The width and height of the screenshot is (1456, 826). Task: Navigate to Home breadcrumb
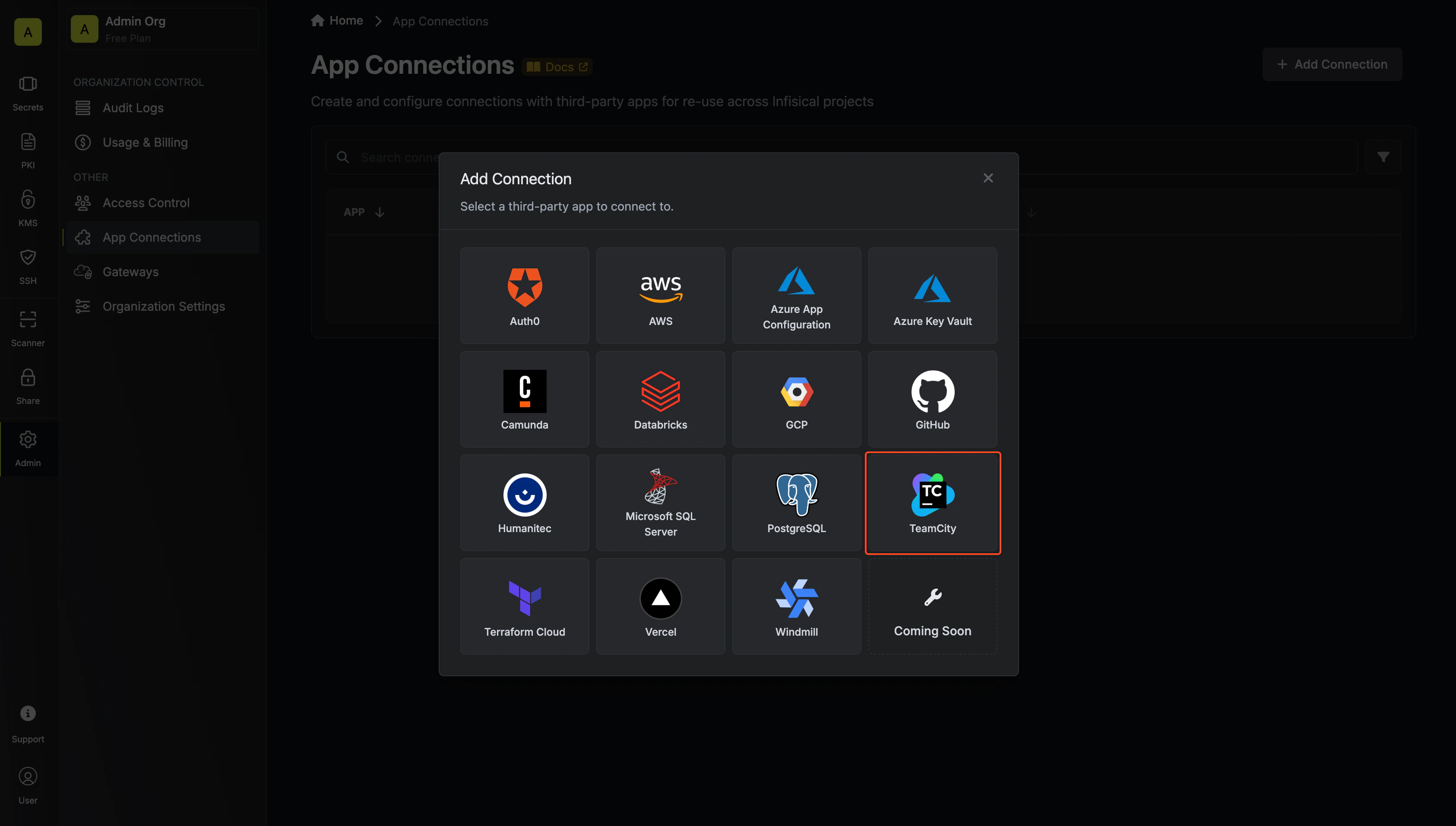(x=337, y=20)
